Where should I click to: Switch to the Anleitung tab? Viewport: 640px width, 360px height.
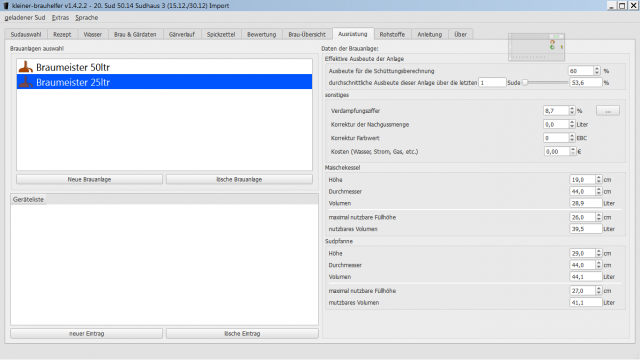point(429,34)
